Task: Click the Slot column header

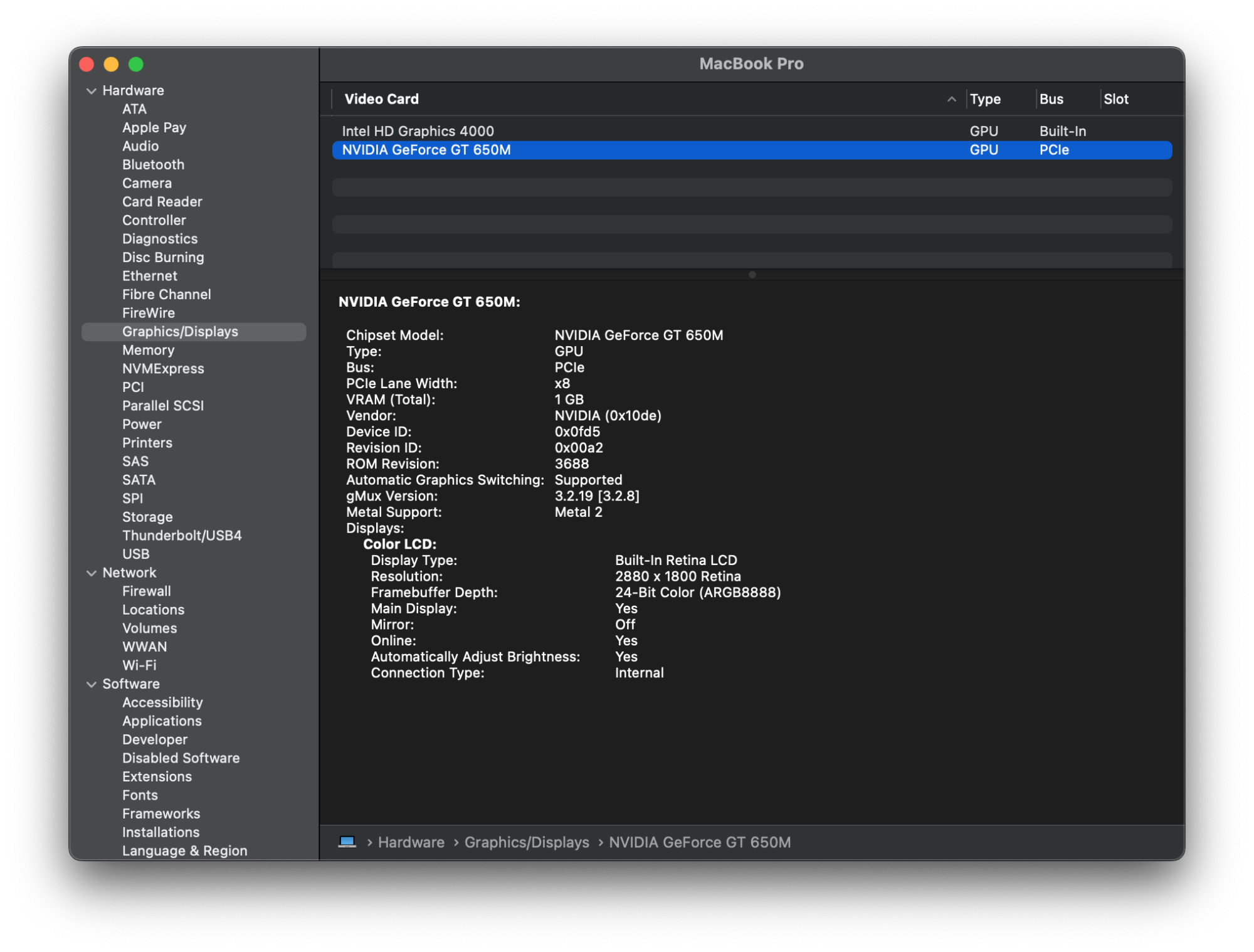Action: pos(1115,99)
